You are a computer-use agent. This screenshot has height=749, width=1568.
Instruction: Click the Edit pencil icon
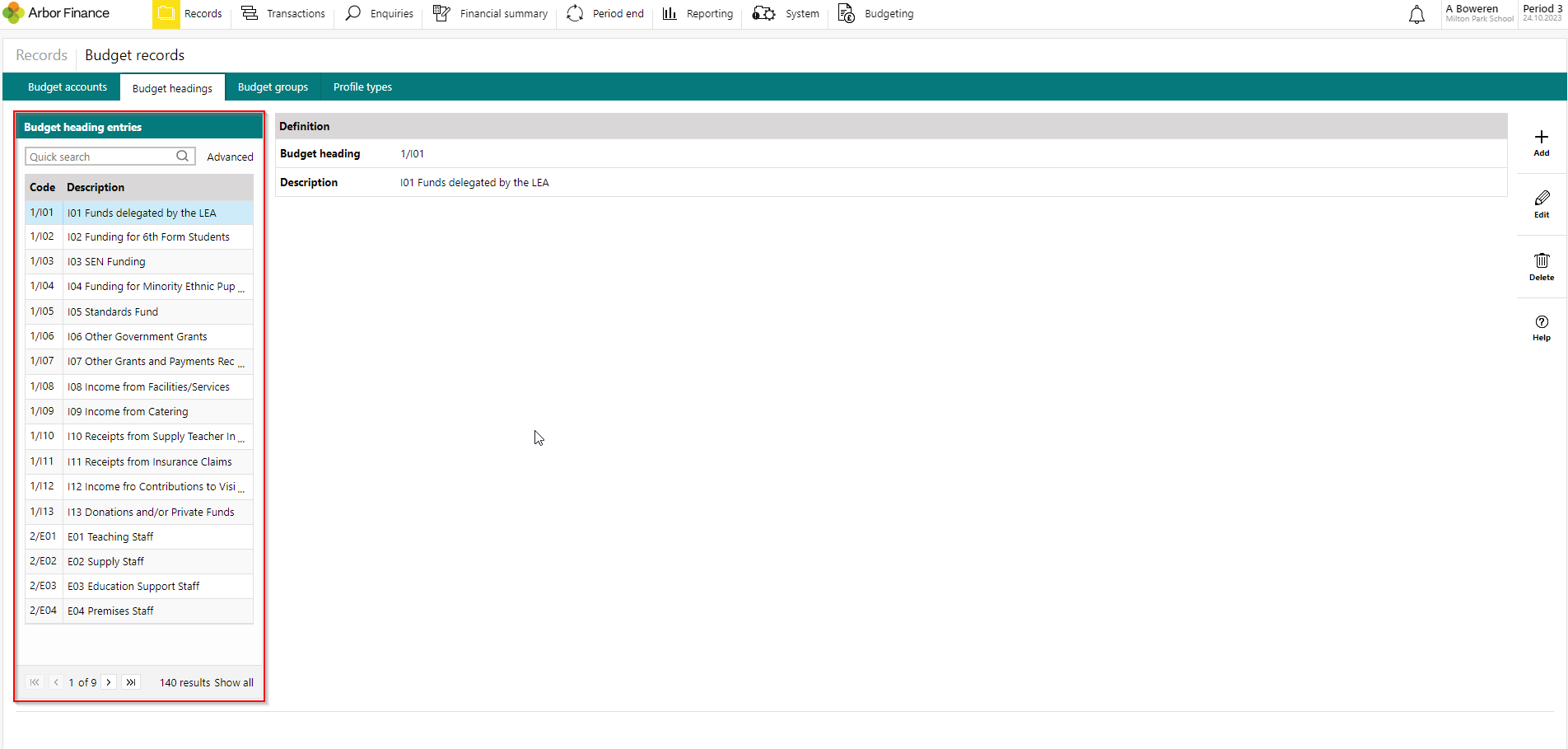[x=1542, y=198]
